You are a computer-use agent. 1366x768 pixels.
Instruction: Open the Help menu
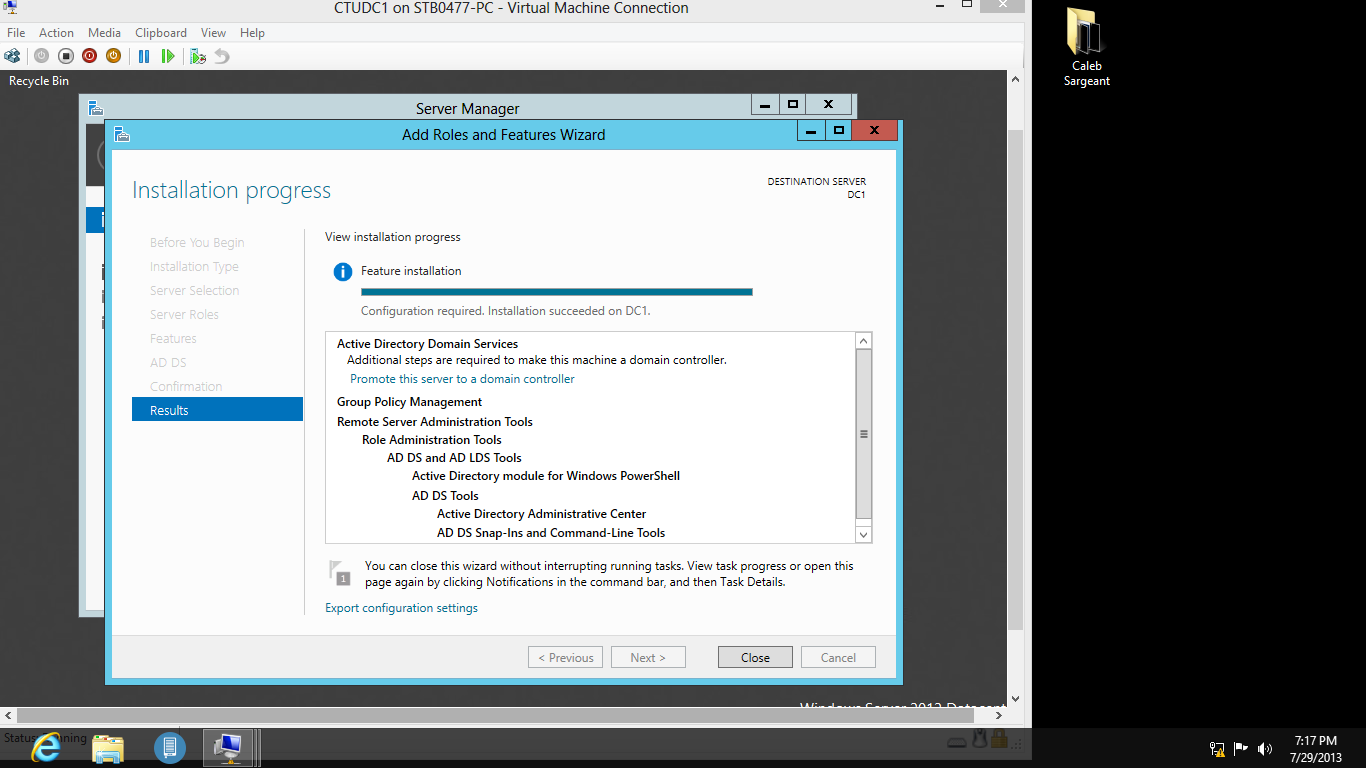click(252, 33)
